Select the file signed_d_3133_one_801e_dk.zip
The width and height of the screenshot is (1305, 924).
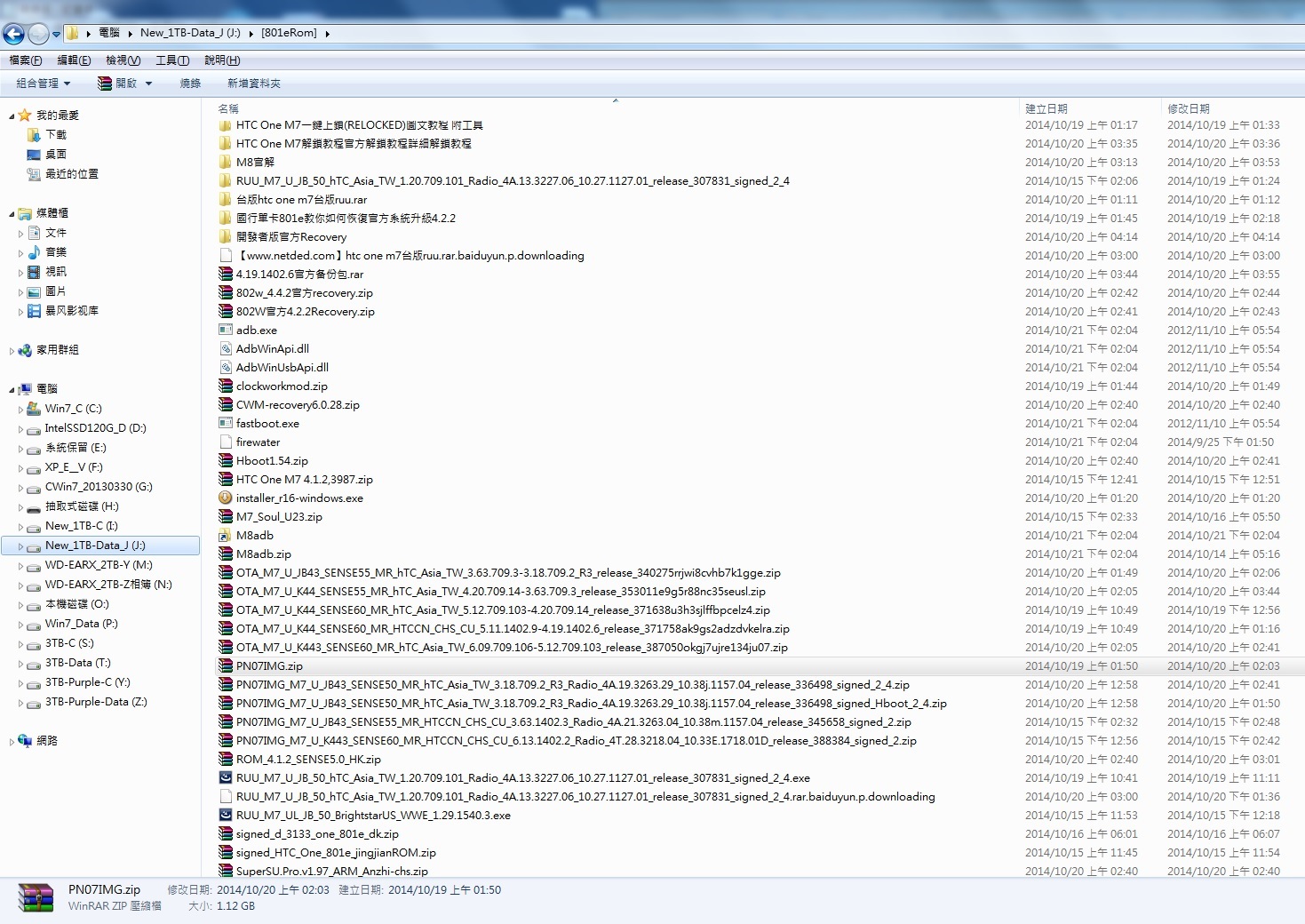coord(317,833)
